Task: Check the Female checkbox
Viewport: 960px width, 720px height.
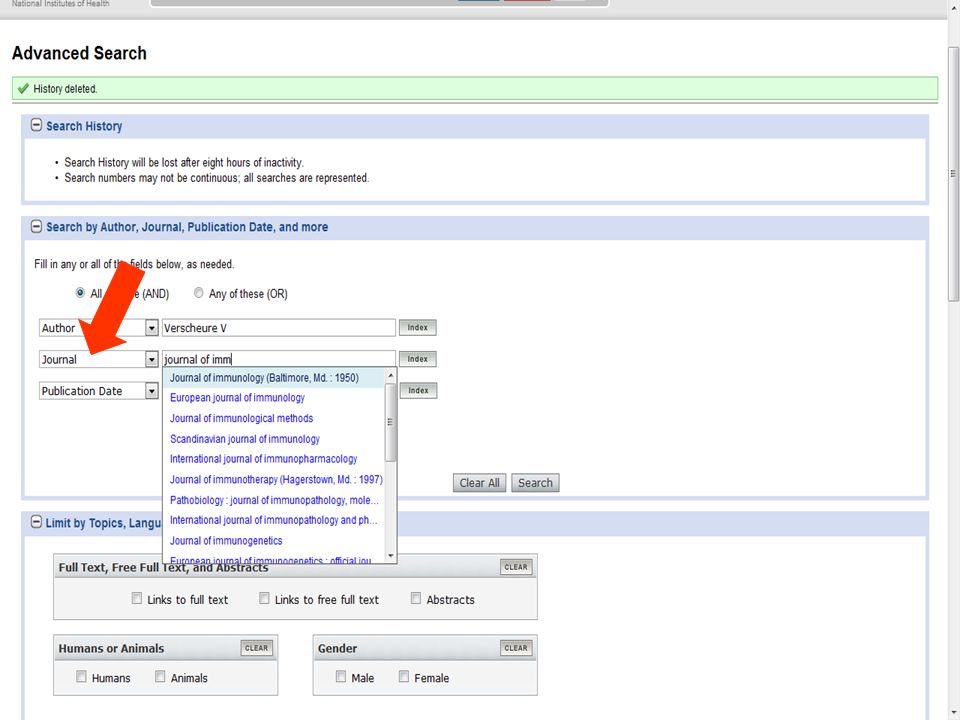Action: tap(403, 677)
